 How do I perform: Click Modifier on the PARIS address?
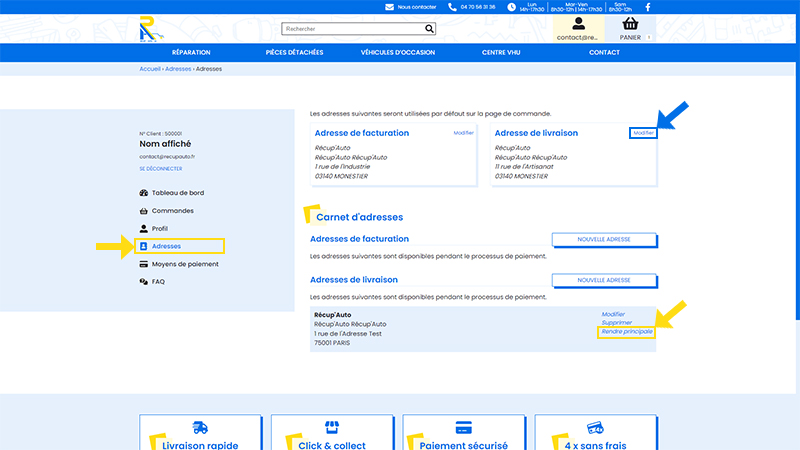[613, 314]
